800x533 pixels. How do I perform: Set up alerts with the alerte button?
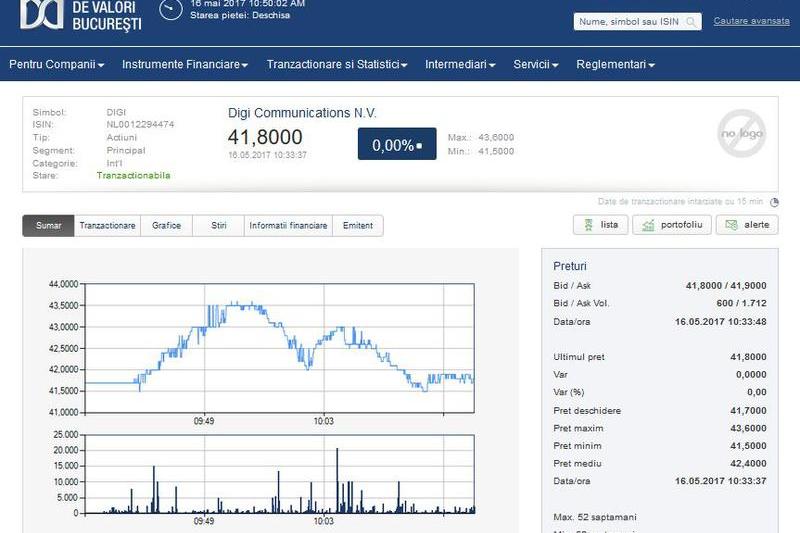click(x=746, y=225)
